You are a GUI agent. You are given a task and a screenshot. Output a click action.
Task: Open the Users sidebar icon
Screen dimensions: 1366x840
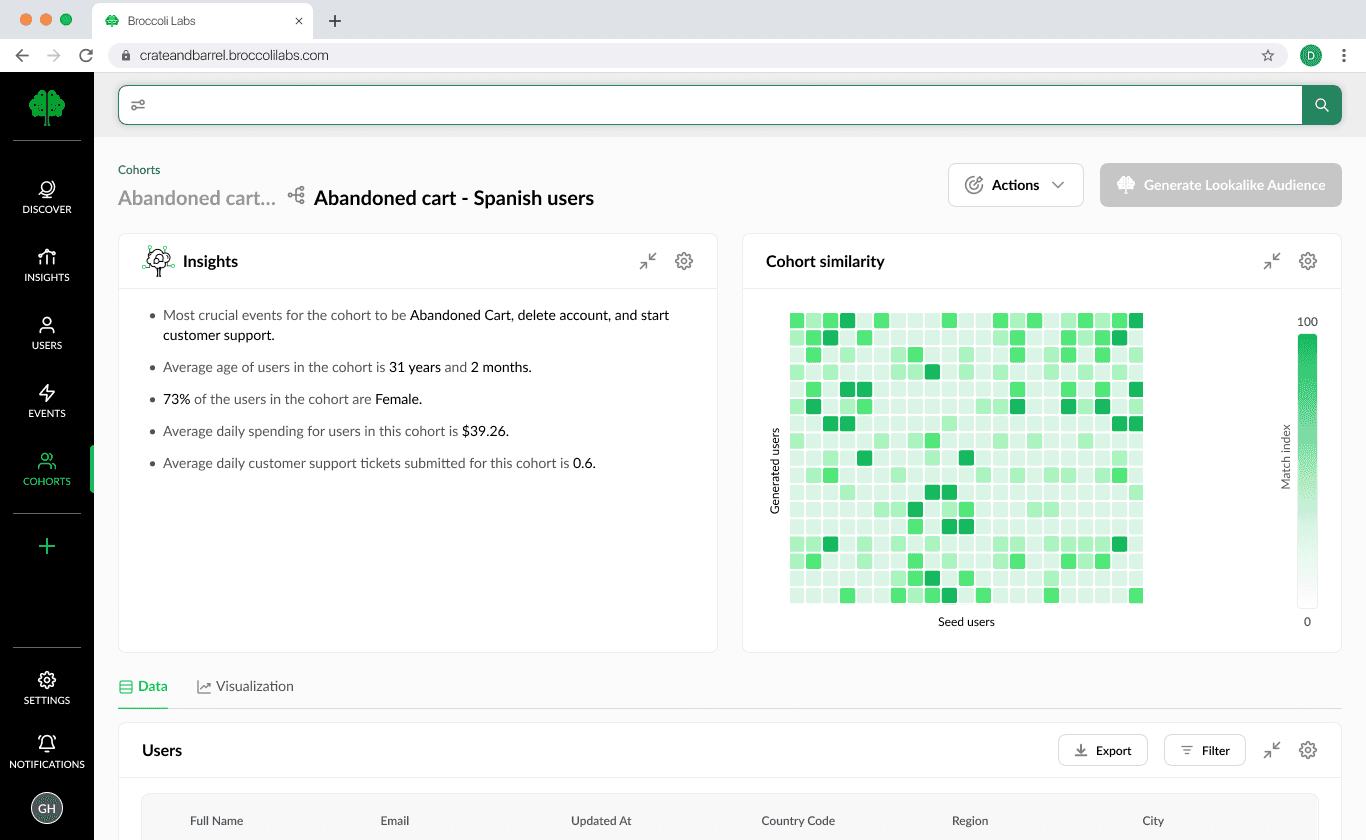(47, 333)
